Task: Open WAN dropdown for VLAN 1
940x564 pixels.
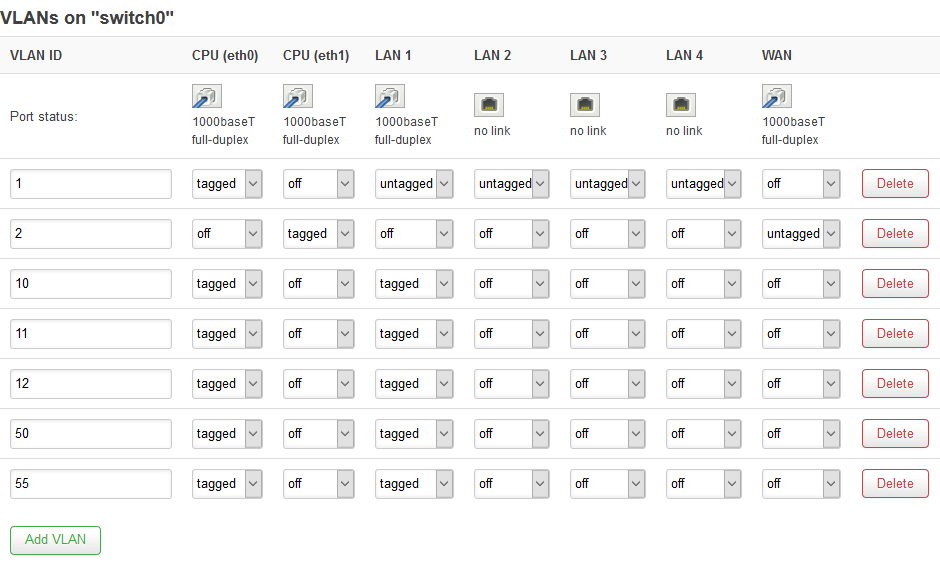Action: 801,184
